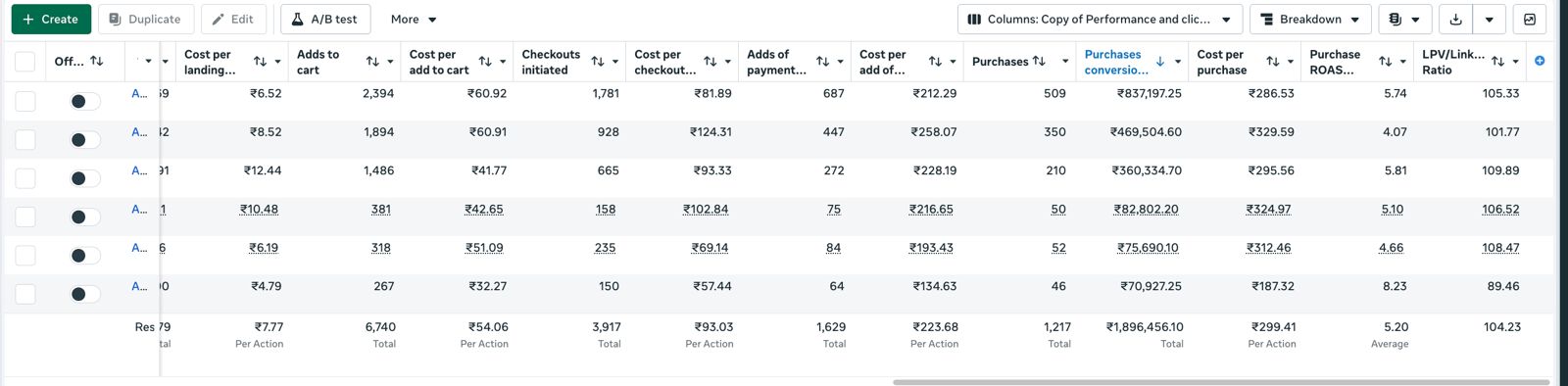Open the Columns preset dropdown
The width and height of the screenshot is (1568, 386).
[x=1100, y=20]
